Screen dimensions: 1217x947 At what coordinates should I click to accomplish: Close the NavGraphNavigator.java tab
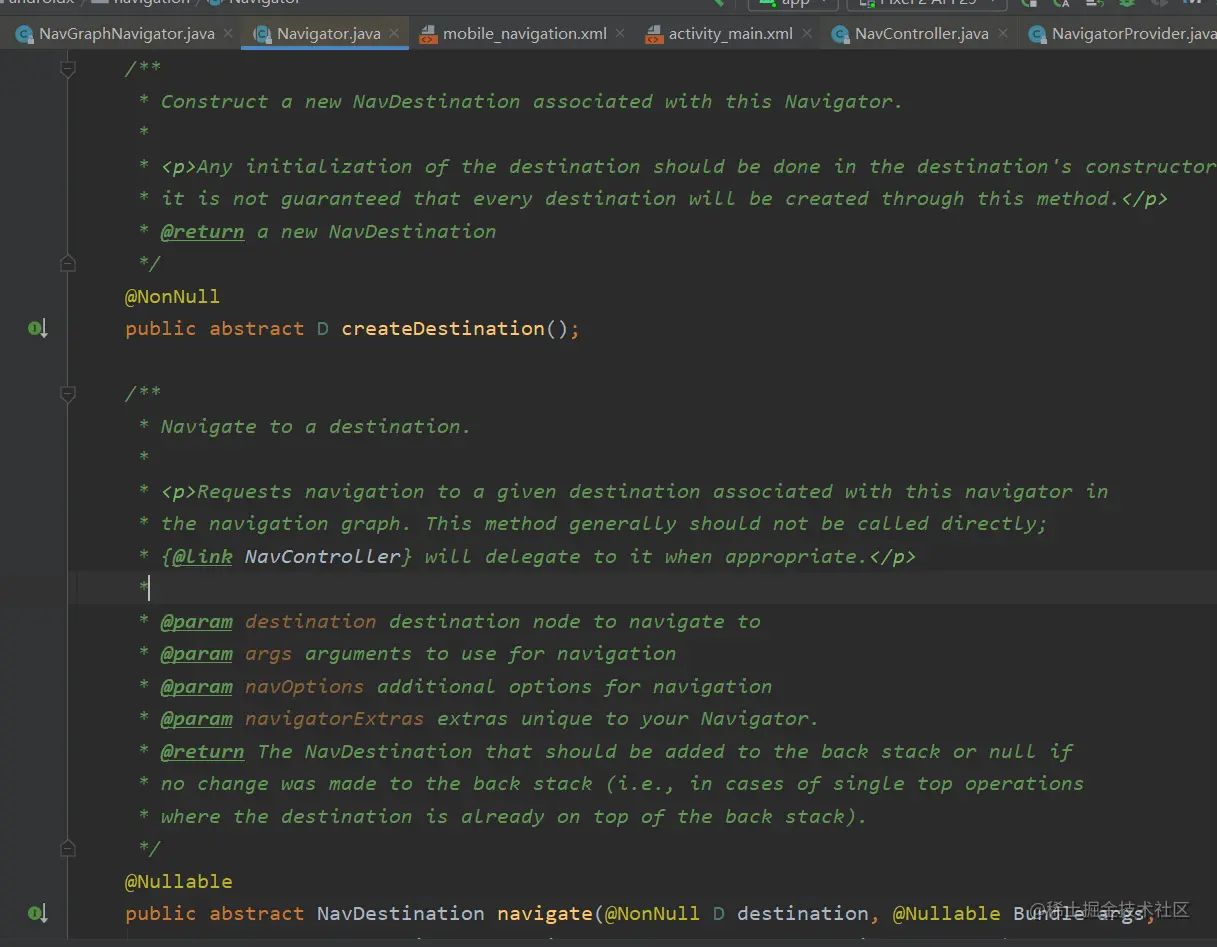tap(228, 33)
